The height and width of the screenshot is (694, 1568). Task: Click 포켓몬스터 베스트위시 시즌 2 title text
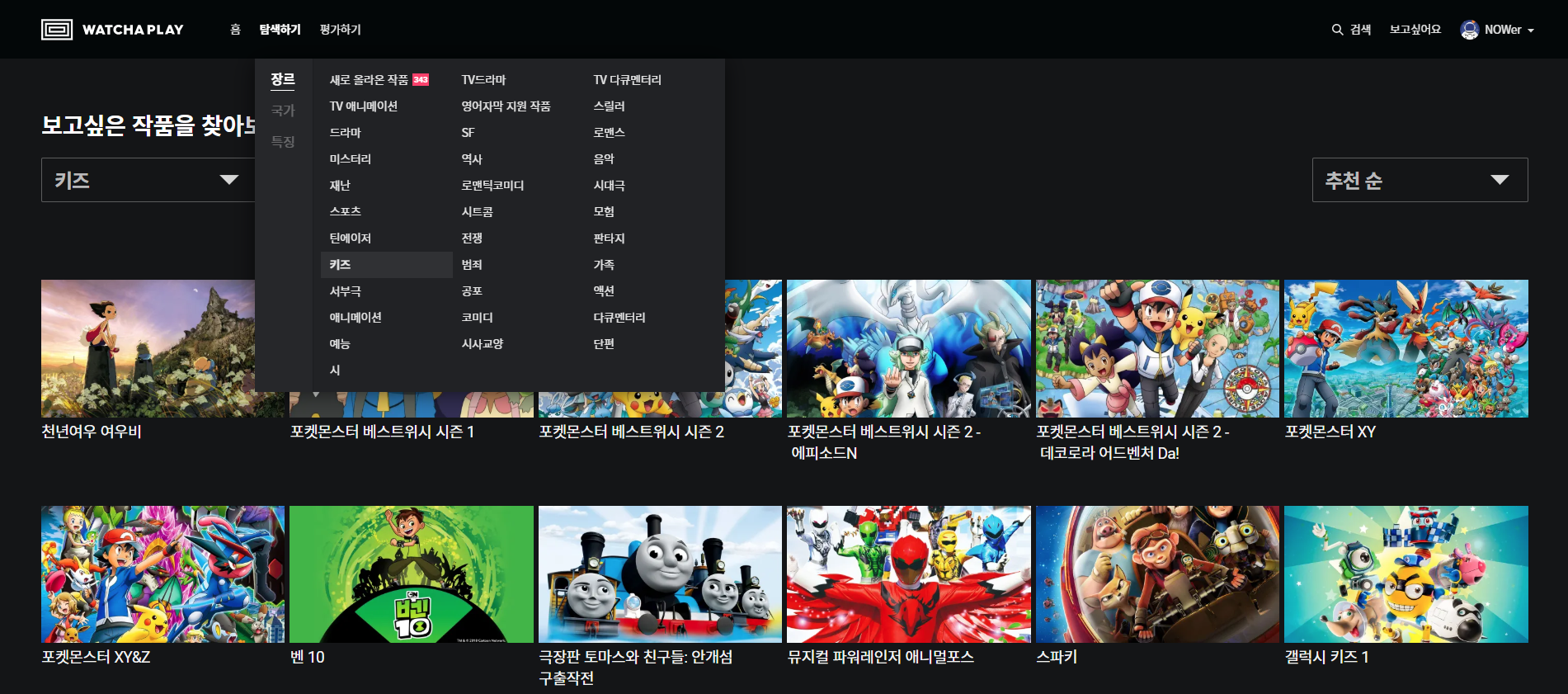click(631, 432)
